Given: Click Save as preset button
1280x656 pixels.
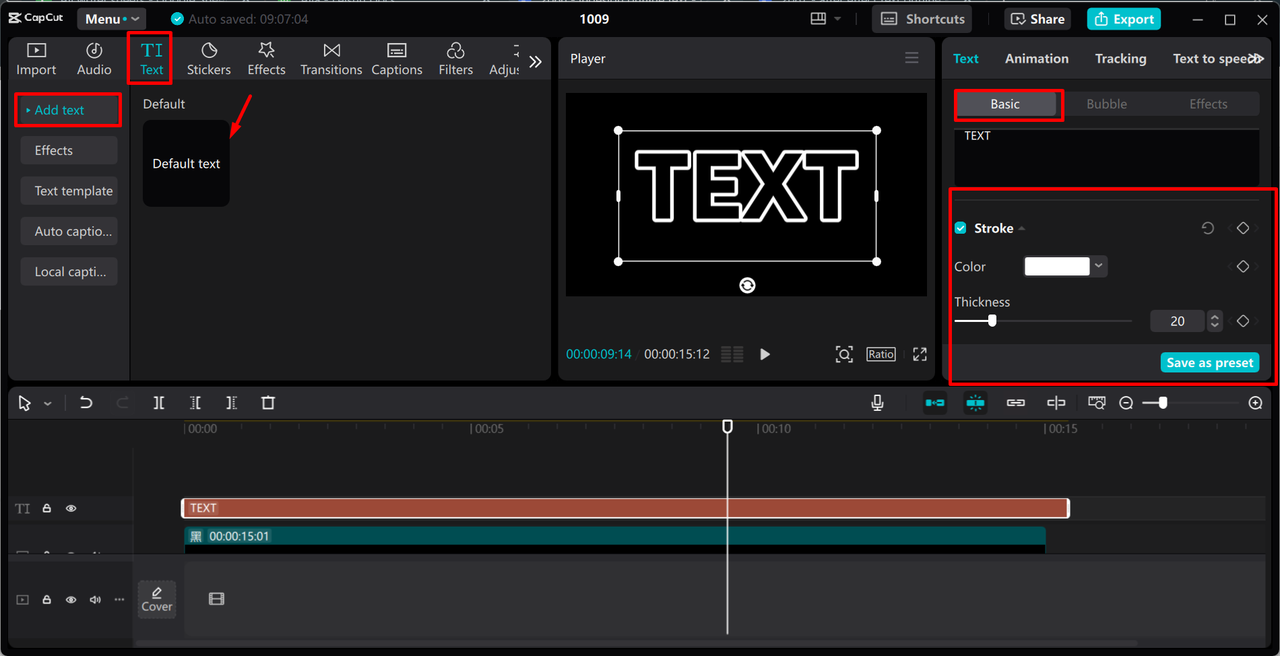Looking at the screenshot, I should coord(1210,363).
